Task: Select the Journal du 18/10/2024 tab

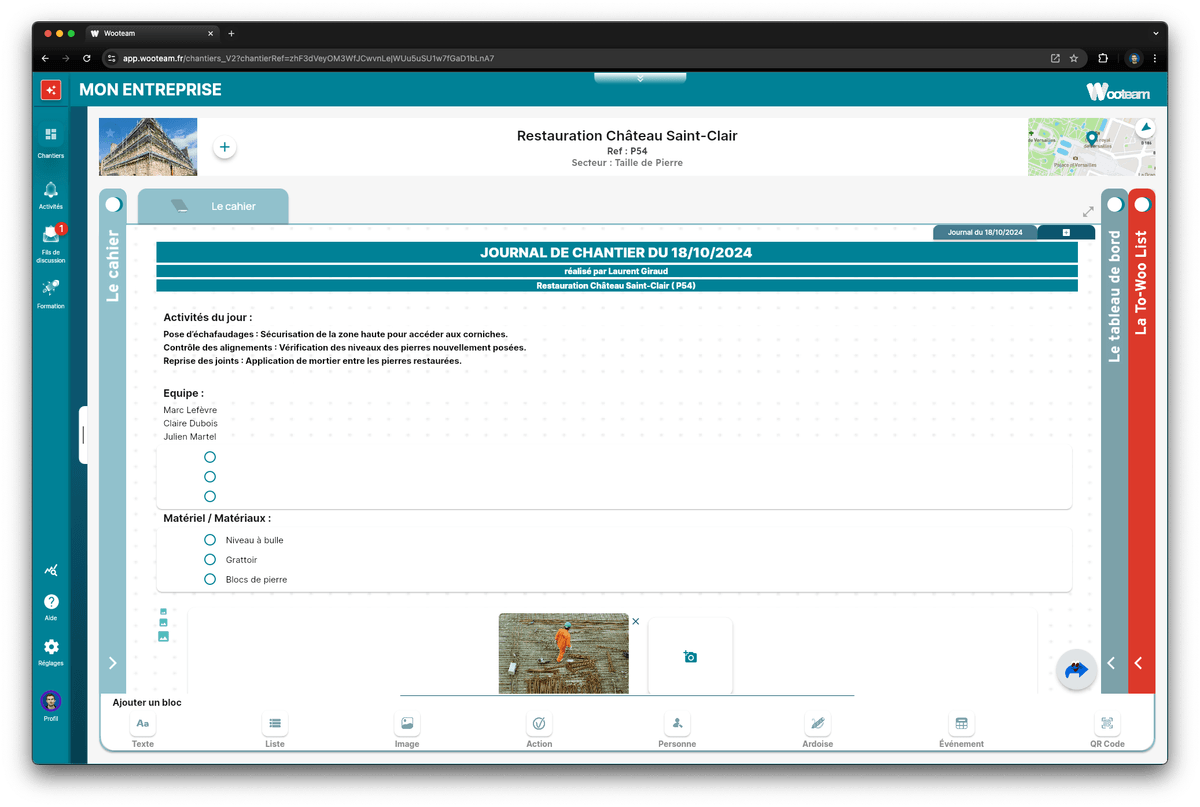Action: pyautogui.click(x=984, y=232)
